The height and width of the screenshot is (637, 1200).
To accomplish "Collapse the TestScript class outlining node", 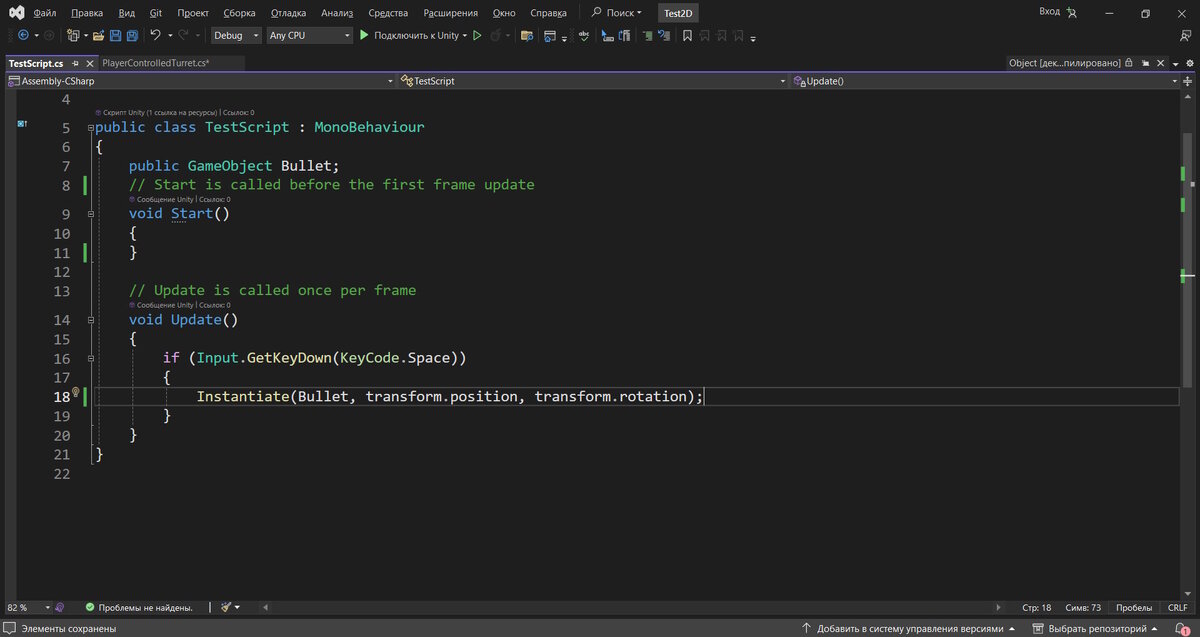I will click(x=91, y=128).
